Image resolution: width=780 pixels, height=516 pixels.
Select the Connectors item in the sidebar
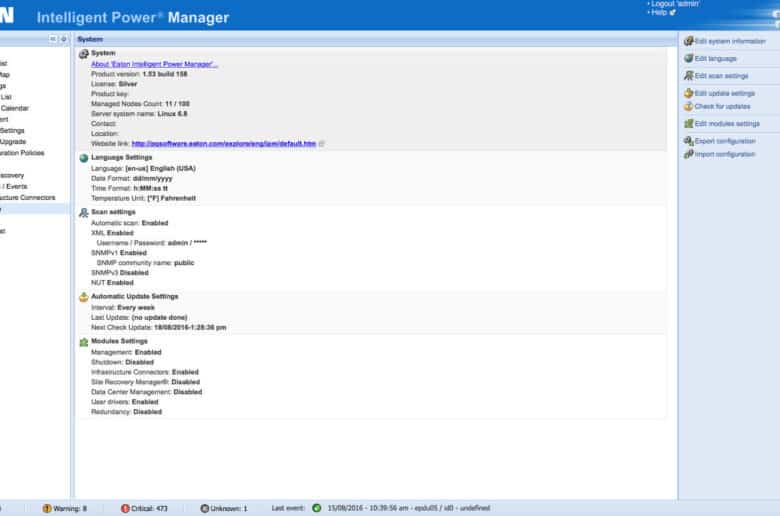tap(27, 198)
